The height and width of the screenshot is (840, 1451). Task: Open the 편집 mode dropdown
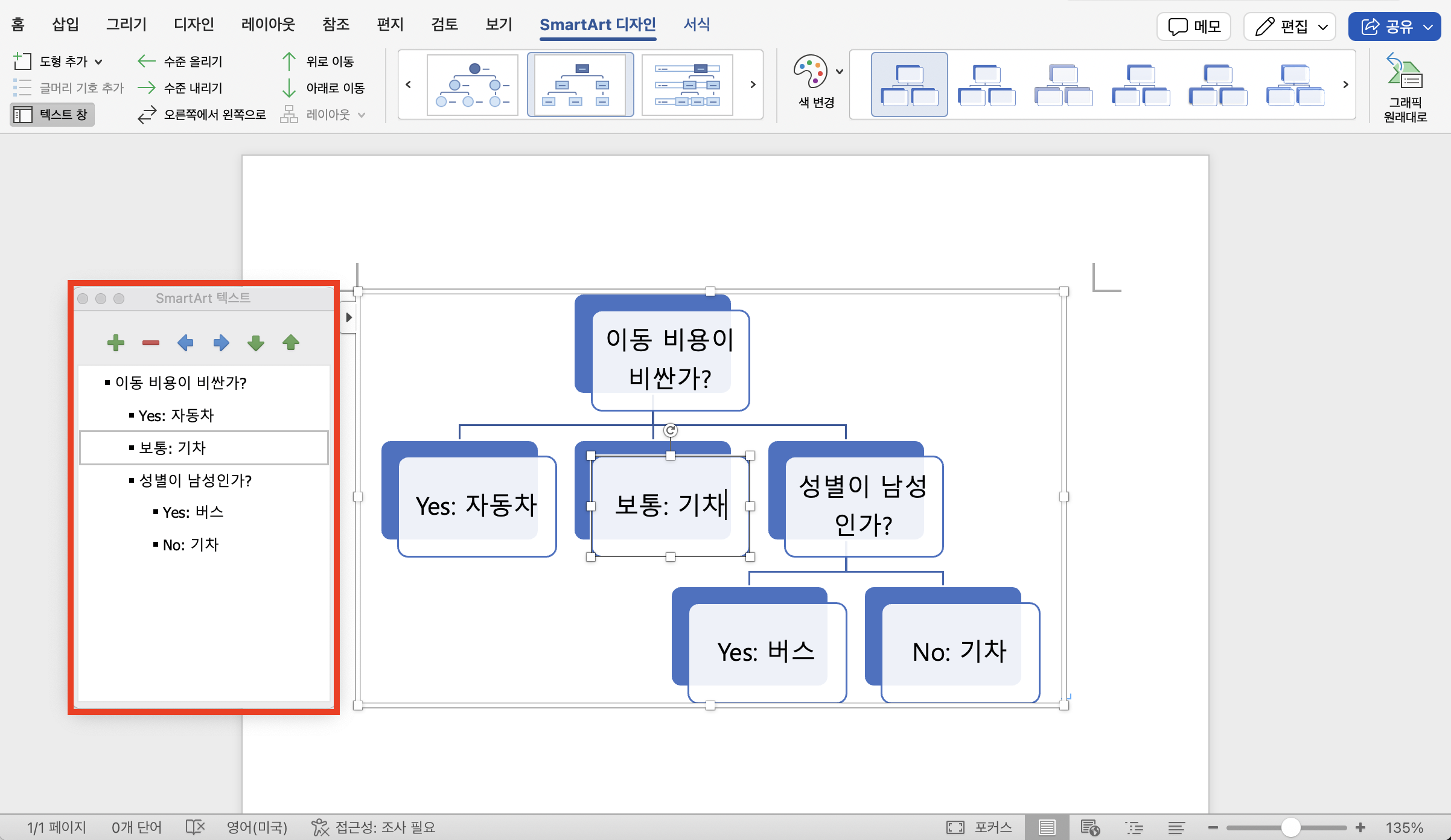(1290, 27)
